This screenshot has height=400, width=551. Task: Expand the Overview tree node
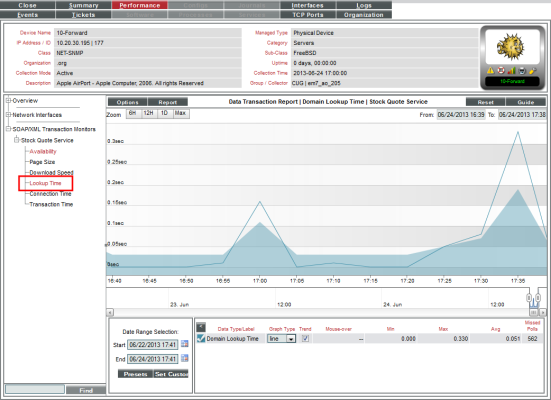click(8, 101)
